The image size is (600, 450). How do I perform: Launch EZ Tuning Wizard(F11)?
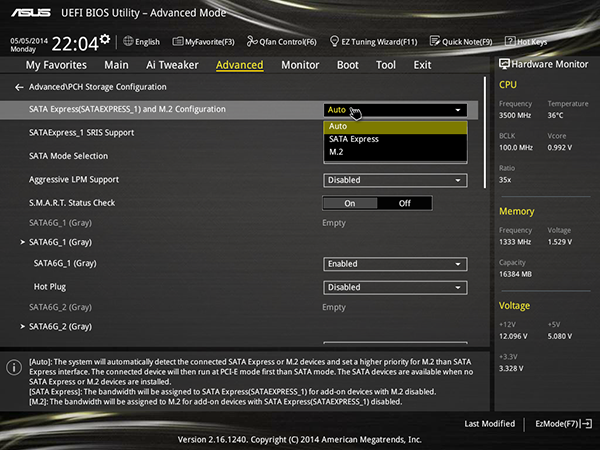(373, 41)
